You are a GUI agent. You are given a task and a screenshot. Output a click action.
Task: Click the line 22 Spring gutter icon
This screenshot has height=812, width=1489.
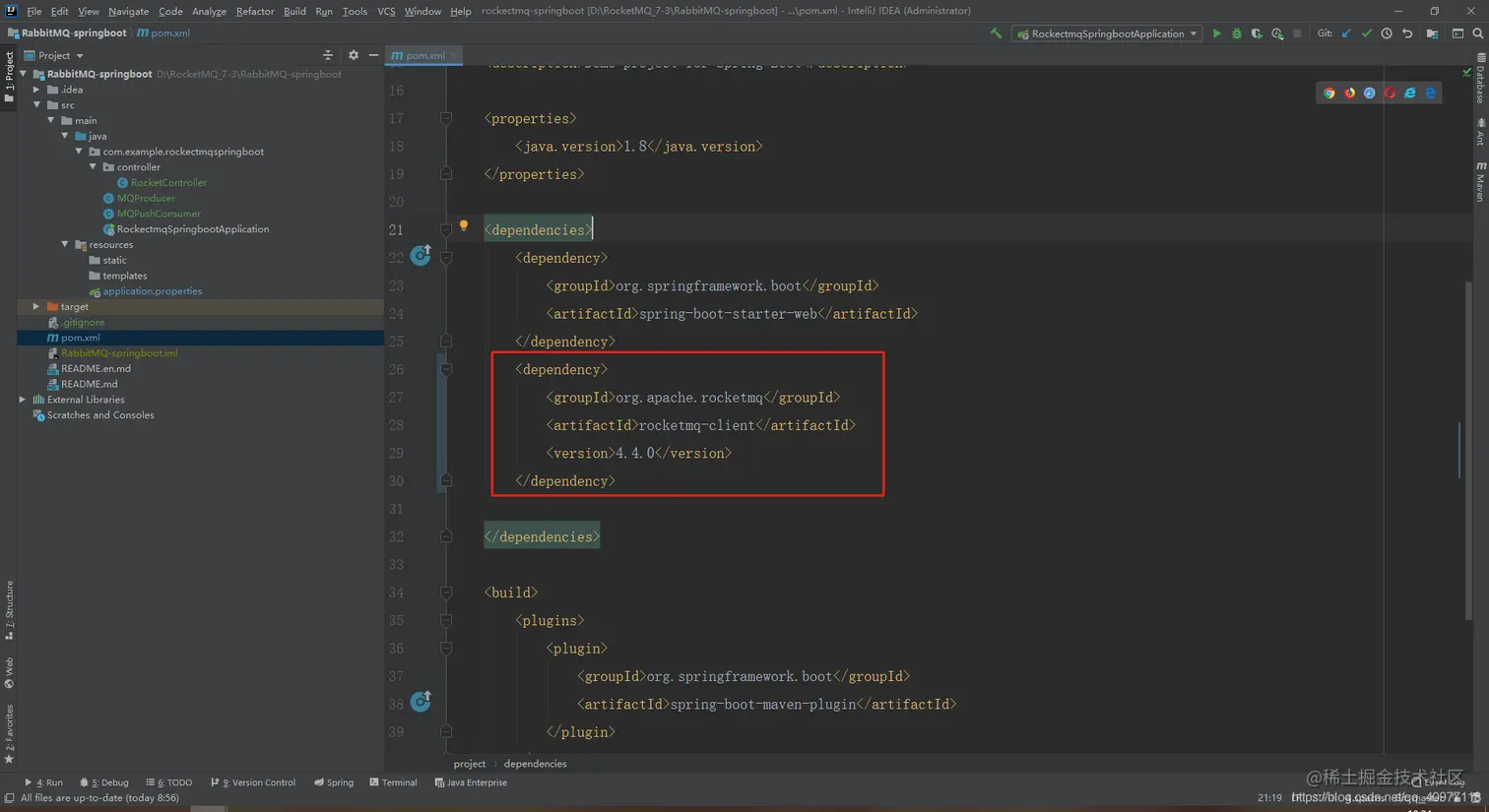421,255
